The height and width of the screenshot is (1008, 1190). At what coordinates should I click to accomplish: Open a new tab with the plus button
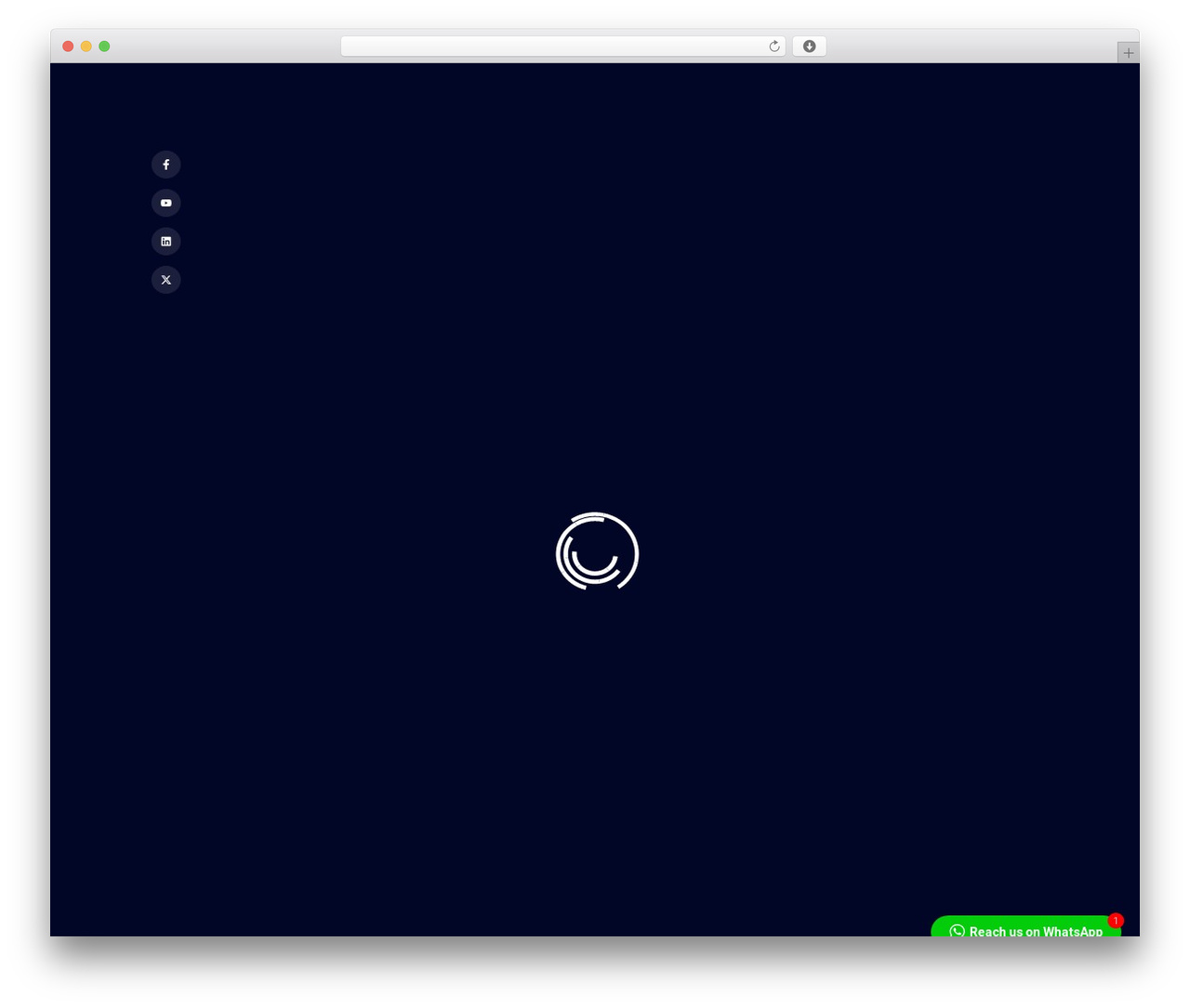pyautogui.click(x=1128, y=53)
